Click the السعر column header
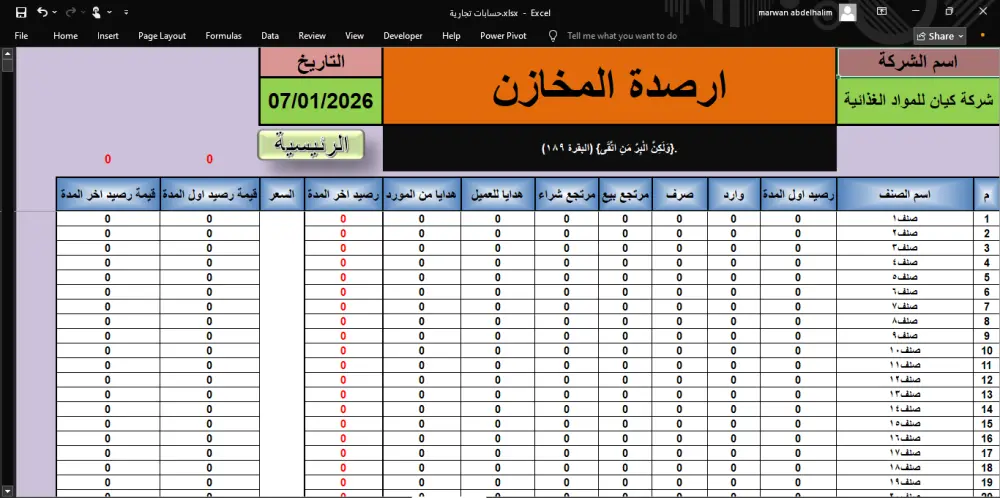Image resolution: width=1000 pixels, height=498 pixels. (x=282, y=194)
